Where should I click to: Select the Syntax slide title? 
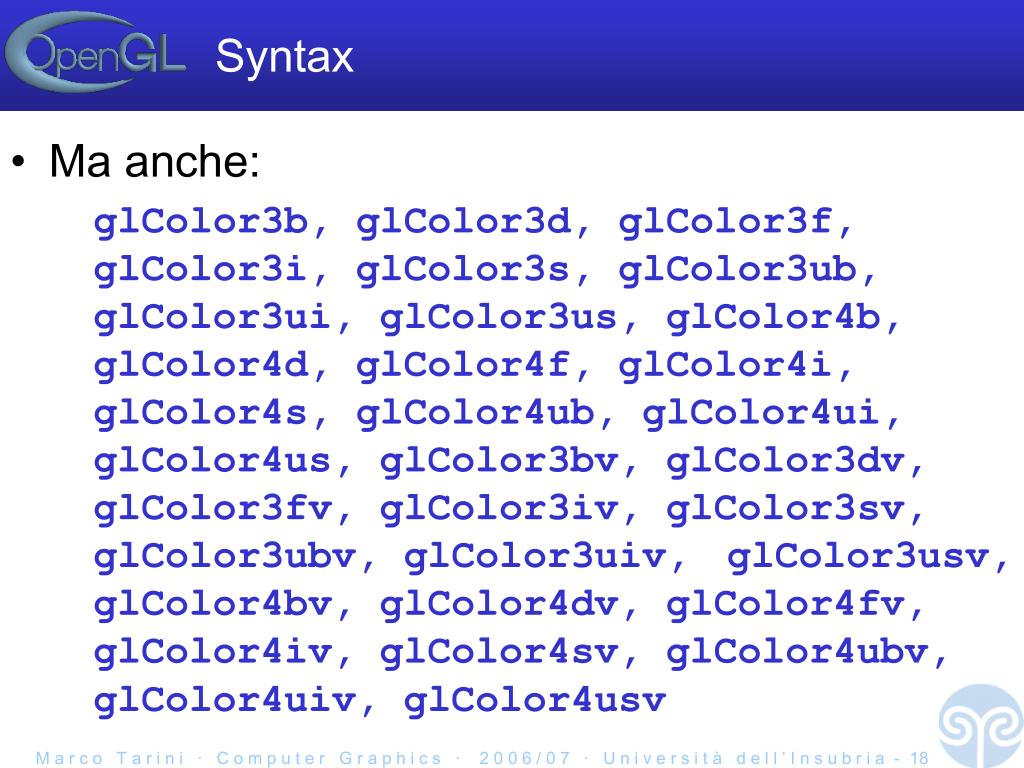(x=284, y=57)
